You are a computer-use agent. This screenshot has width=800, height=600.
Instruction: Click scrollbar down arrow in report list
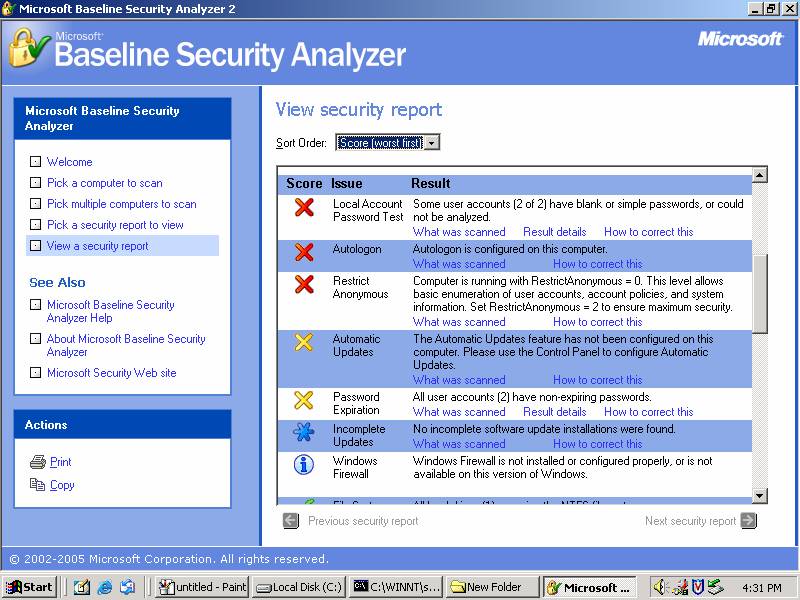[x=759, y=495]
